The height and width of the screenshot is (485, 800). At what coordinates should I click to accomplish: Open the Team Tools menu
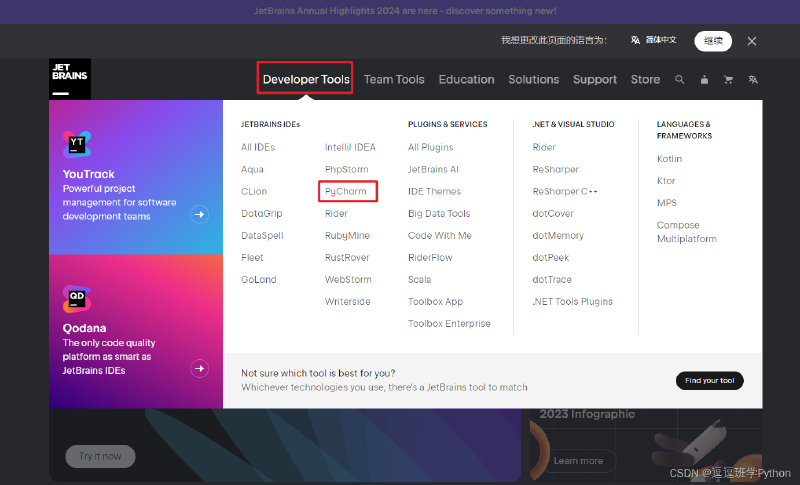(x=394, y=80)
